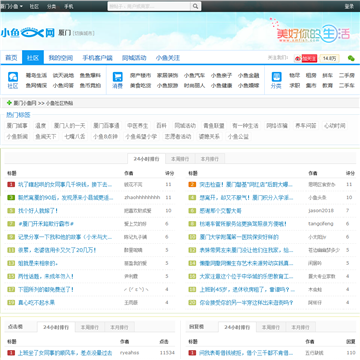
Task: Open the 分类 classification icon
Action: [276, 77]
